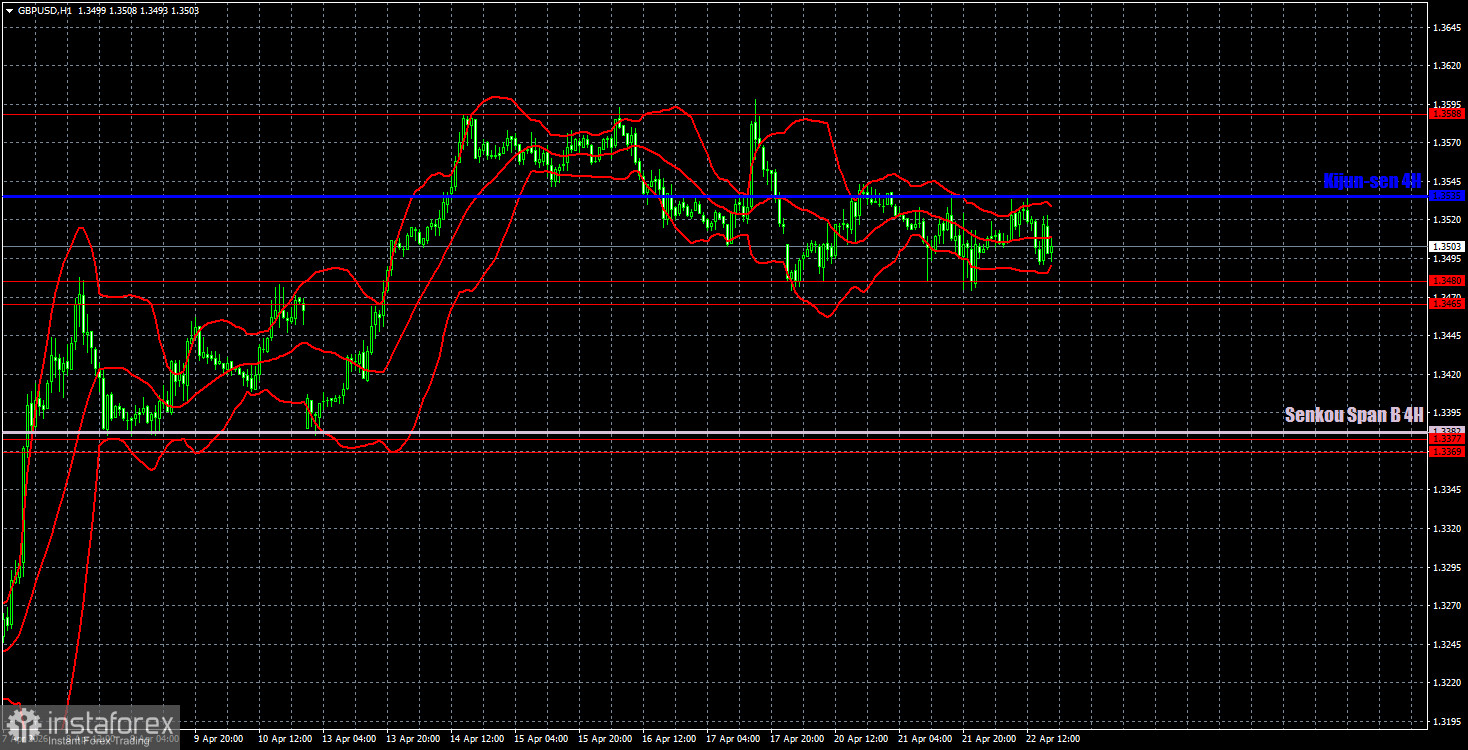This screenshot has height=750, width=1468.
Task: Open the chart menu triangle beside GBPUSD,H1
Action: (8, 9)
